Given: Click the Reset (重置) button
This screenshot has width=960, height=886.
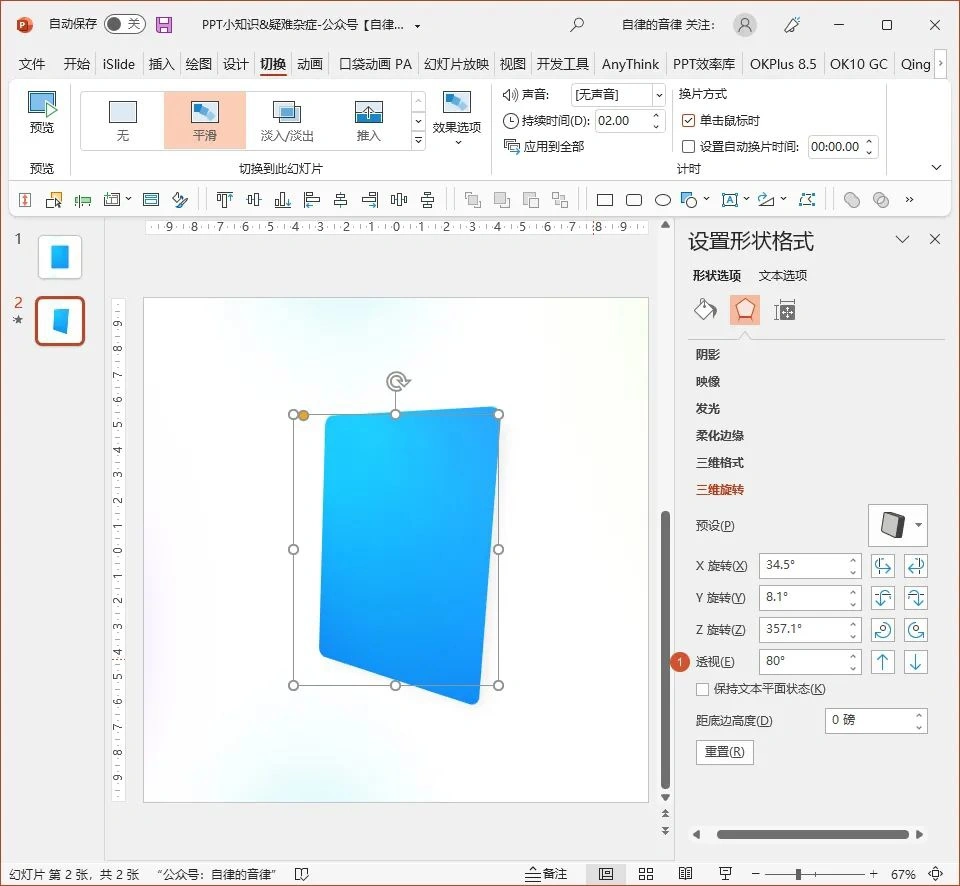Looking at the screenshot, I should [724, 752].
